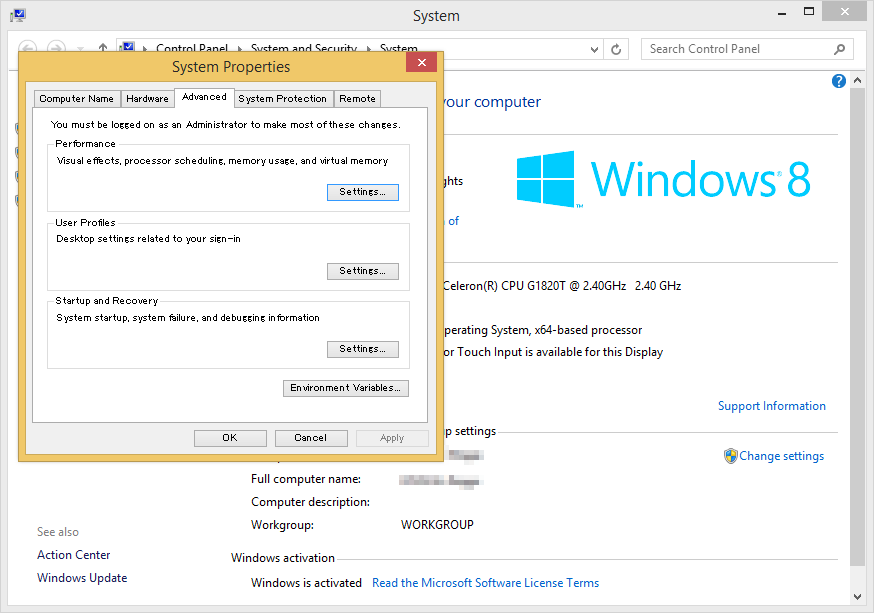Open User Profiles Settings button
This screenshot has width=874, height=613.
pos(363,271)
